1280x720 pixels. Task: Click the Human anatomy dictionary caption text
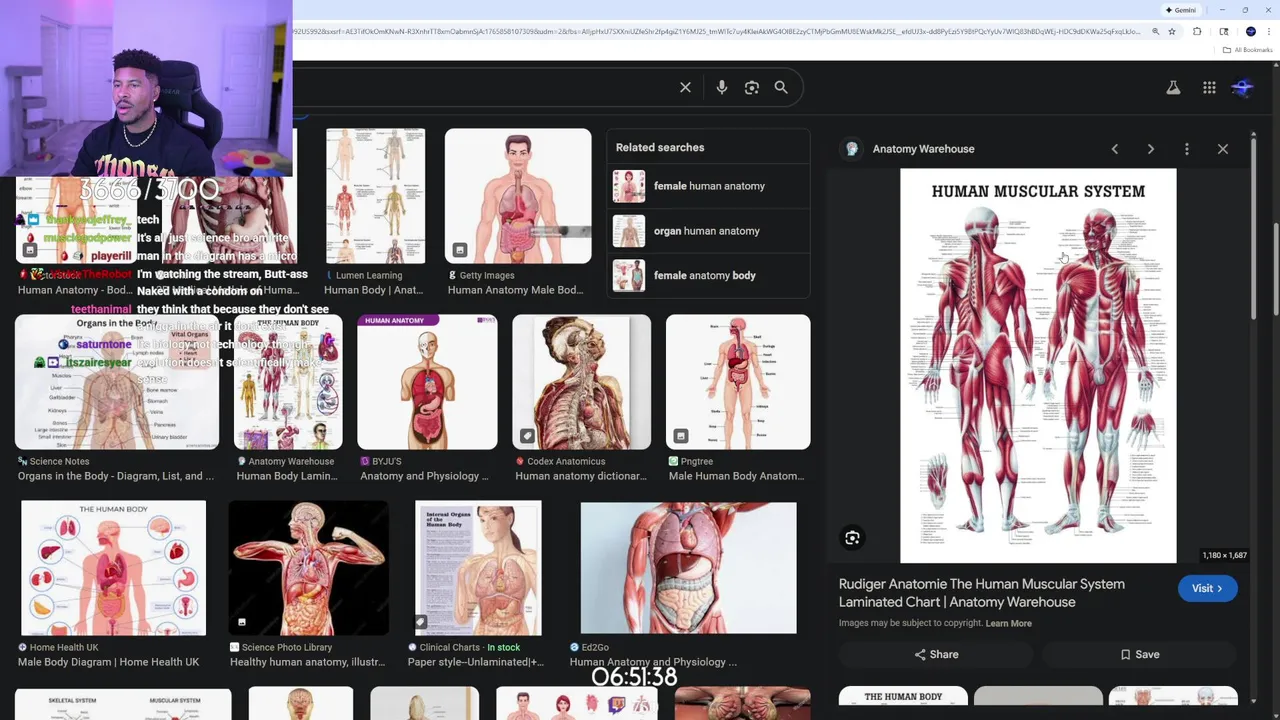(x=581, y=476)
